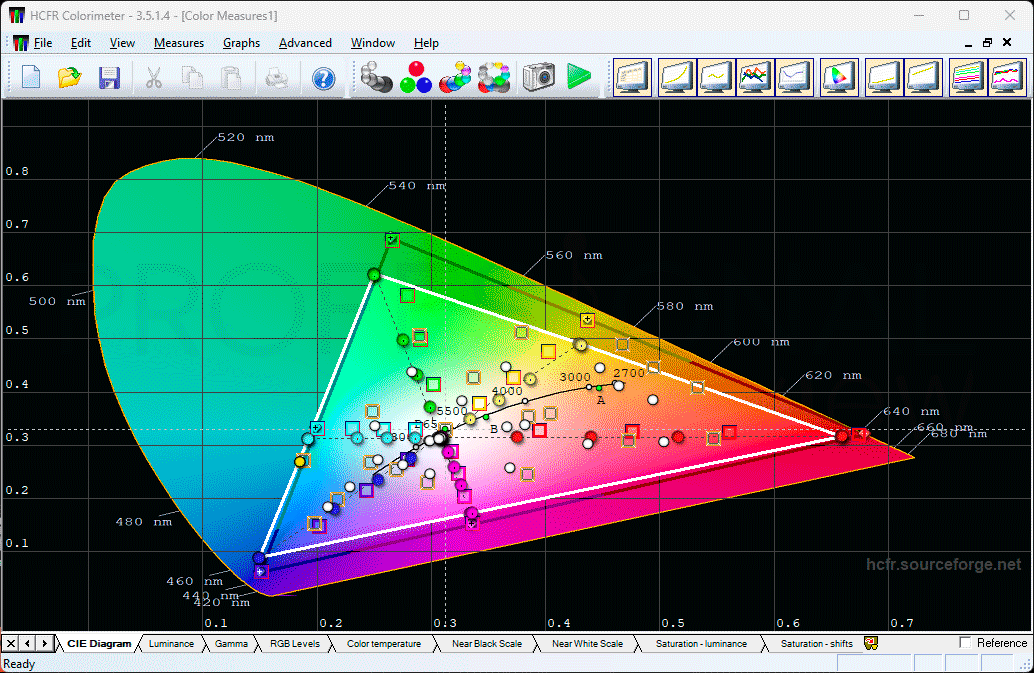This screenshot has height=673, width=1034.
Task: Measure gray scale with gray spheres icon
Action: tap(377, 77)
